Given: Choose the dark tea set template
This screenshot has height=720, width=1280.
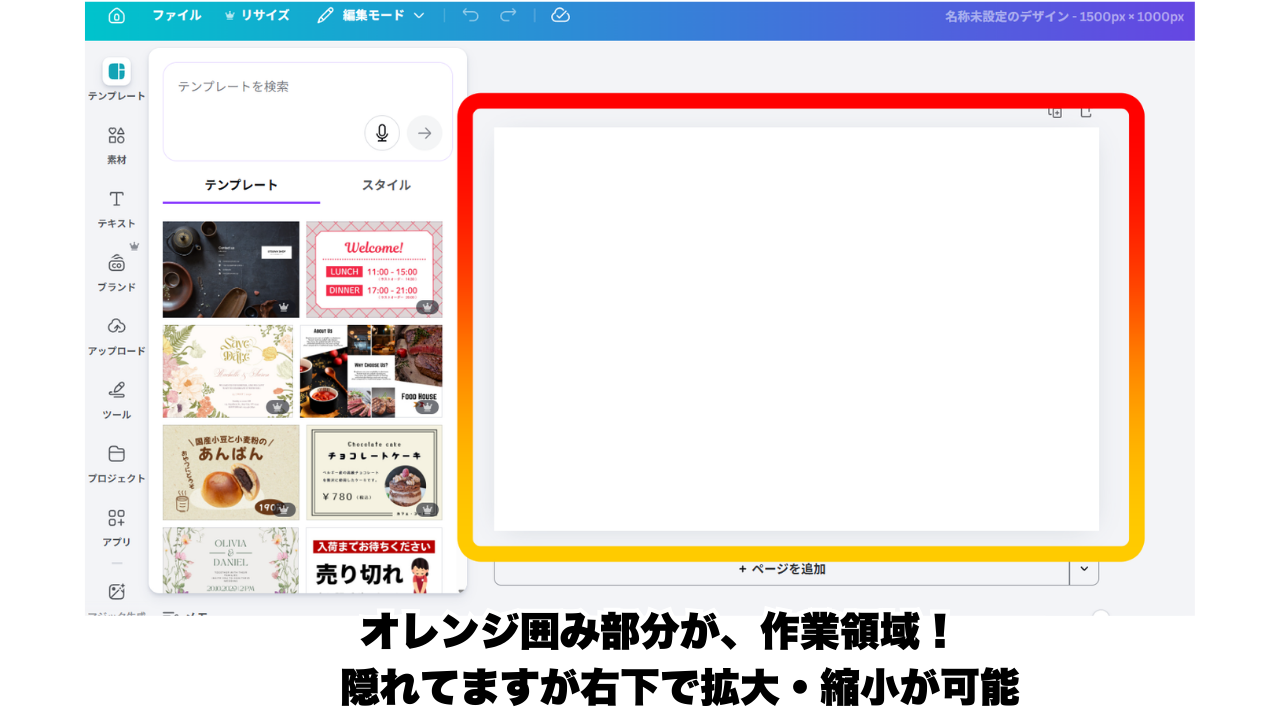Looking at the screenshot, I should point(231,269).
